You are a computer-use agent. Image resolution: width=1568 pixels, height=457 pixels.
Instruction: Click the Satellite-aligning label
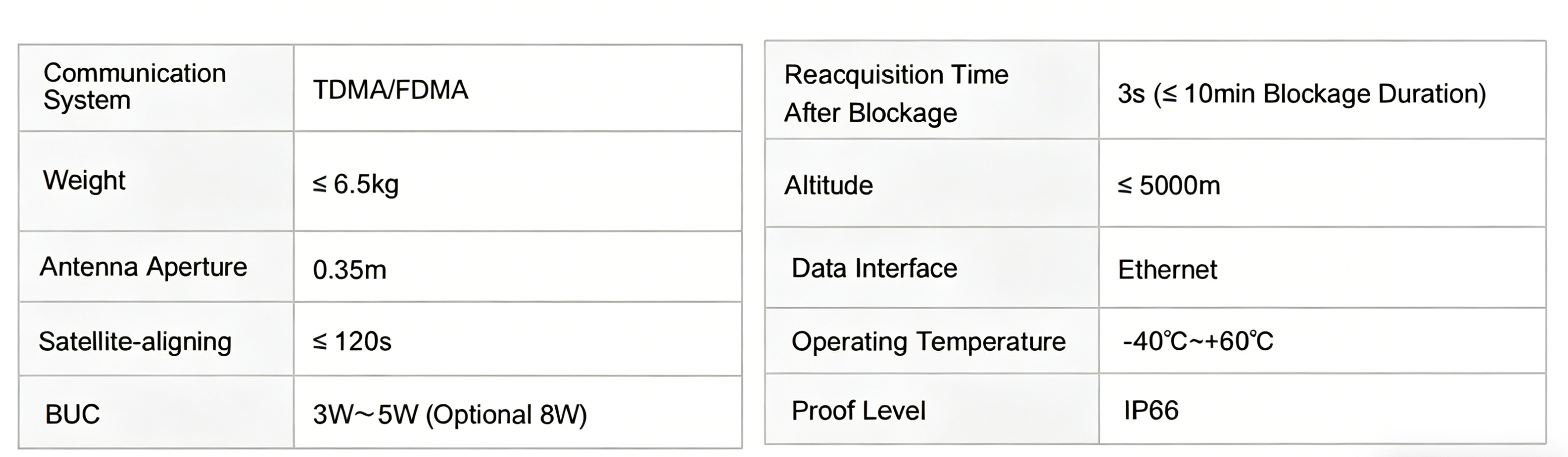(x=135, y=341)
